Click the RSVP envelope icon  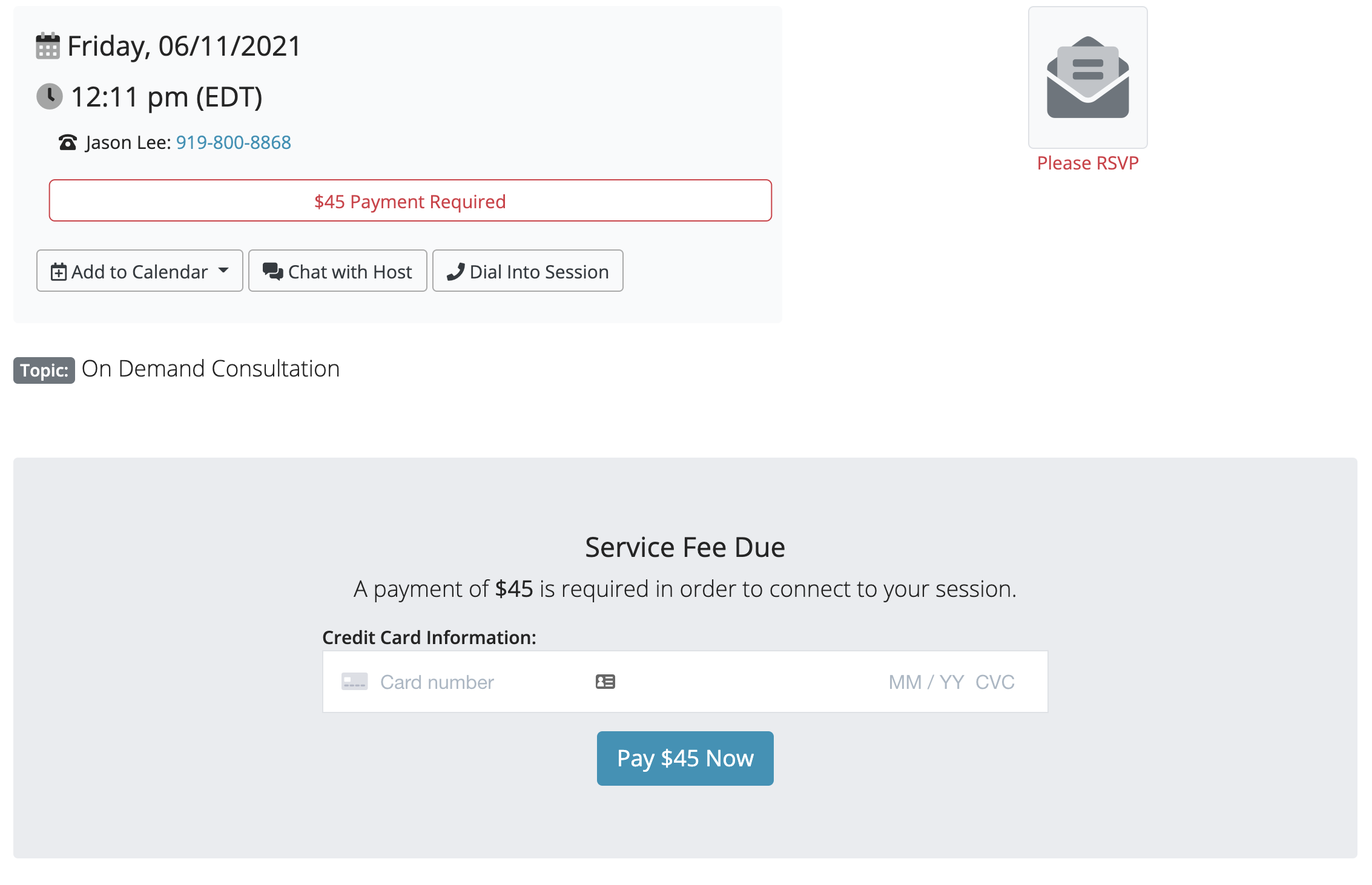click(x=1087, y=77)
